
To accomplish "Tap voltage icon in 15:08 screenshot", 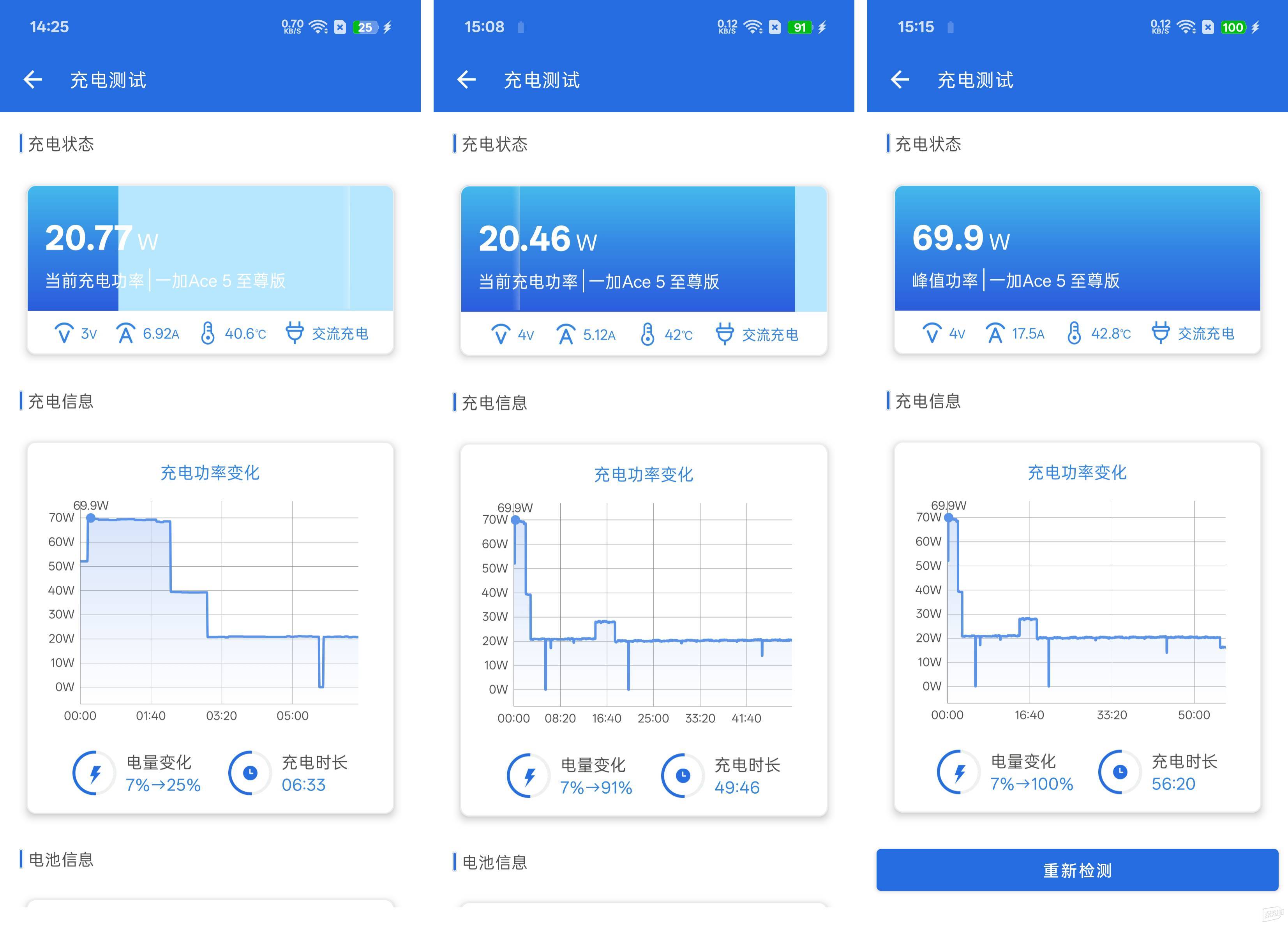I will 500,334.
